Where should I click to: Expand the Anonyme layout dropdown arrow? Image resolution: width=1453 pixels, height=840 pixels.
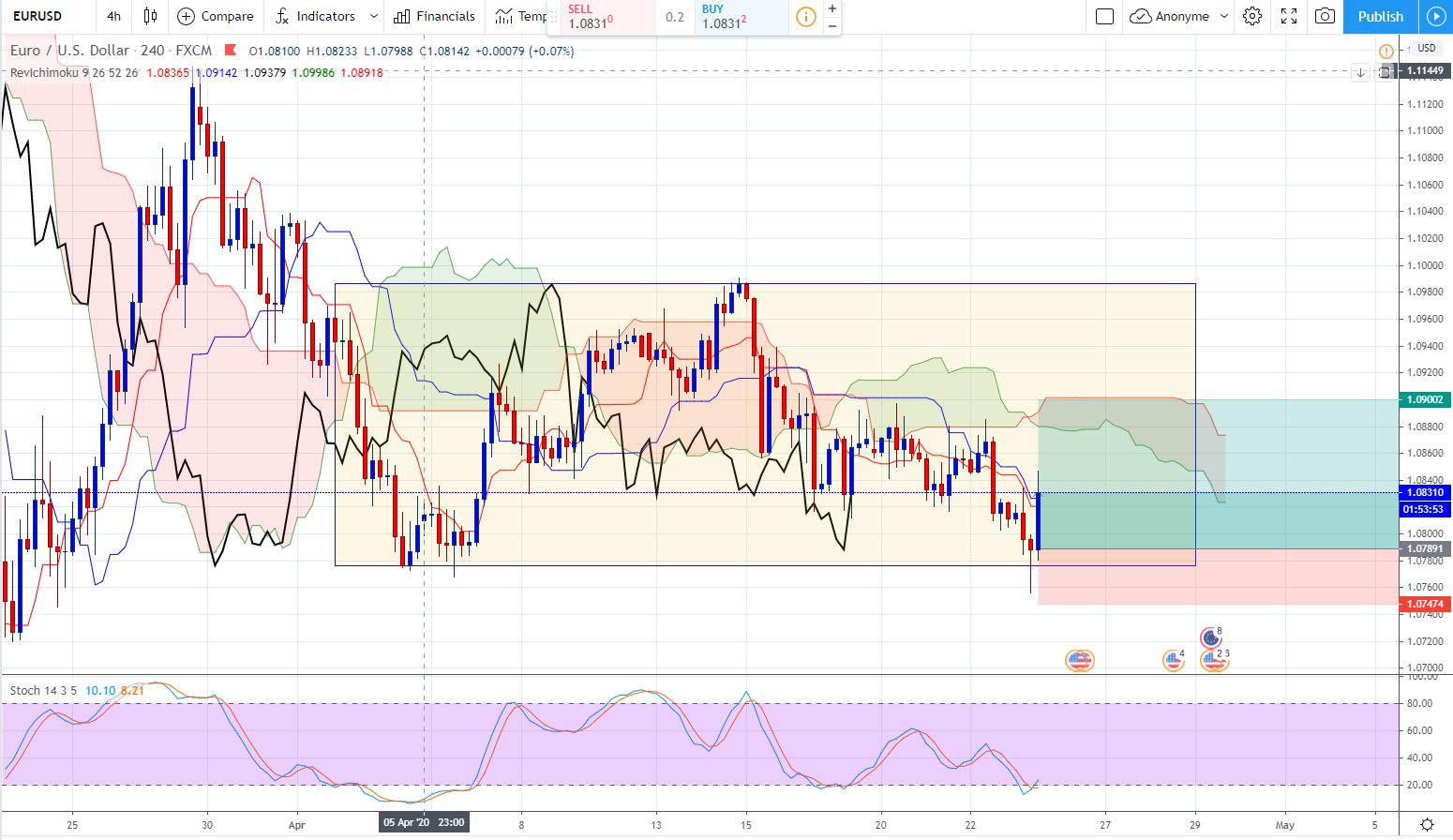(1224, 16)
